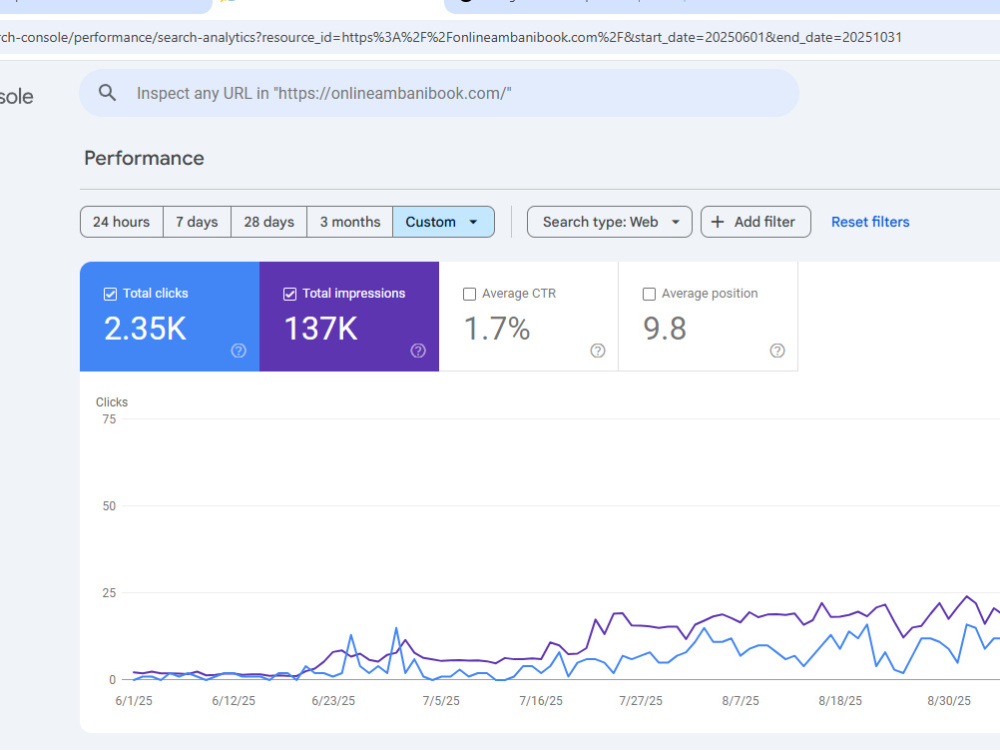Screen dimensions: 1000x750
Task: Enable the Average CTR checkbox
Action: 469,294
